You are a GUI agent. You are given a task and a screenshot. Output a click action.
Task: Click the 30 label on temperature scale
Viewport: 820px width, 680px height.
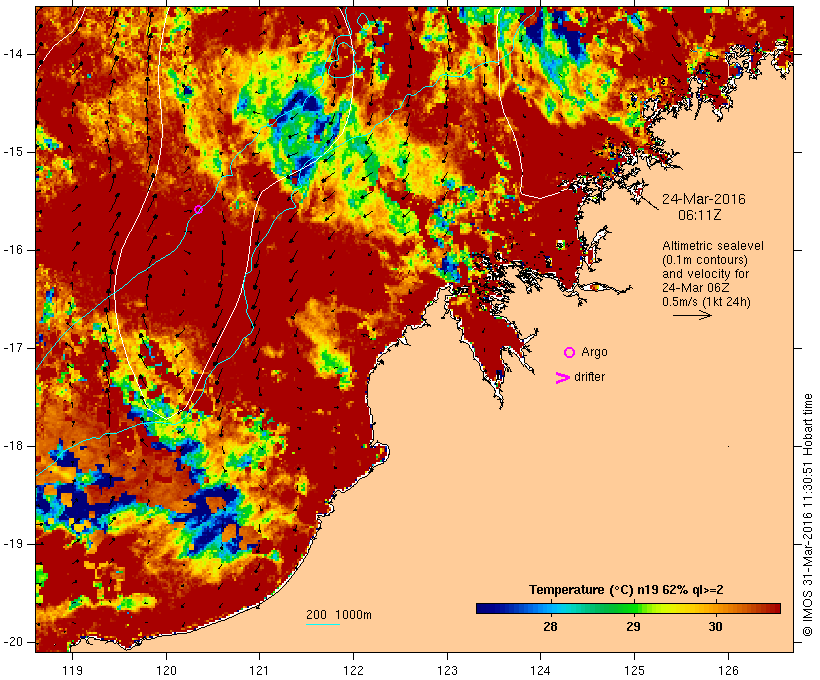pyautogui.click(x=715, y=626)
